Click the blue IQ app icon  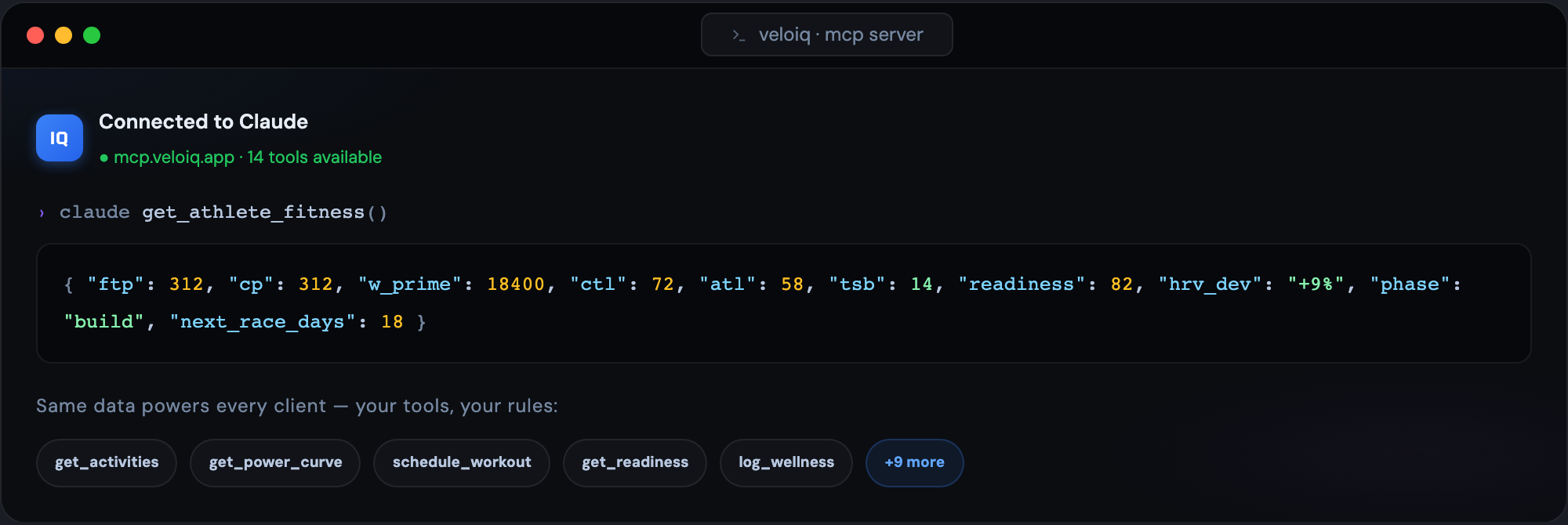tap(60, 138)
